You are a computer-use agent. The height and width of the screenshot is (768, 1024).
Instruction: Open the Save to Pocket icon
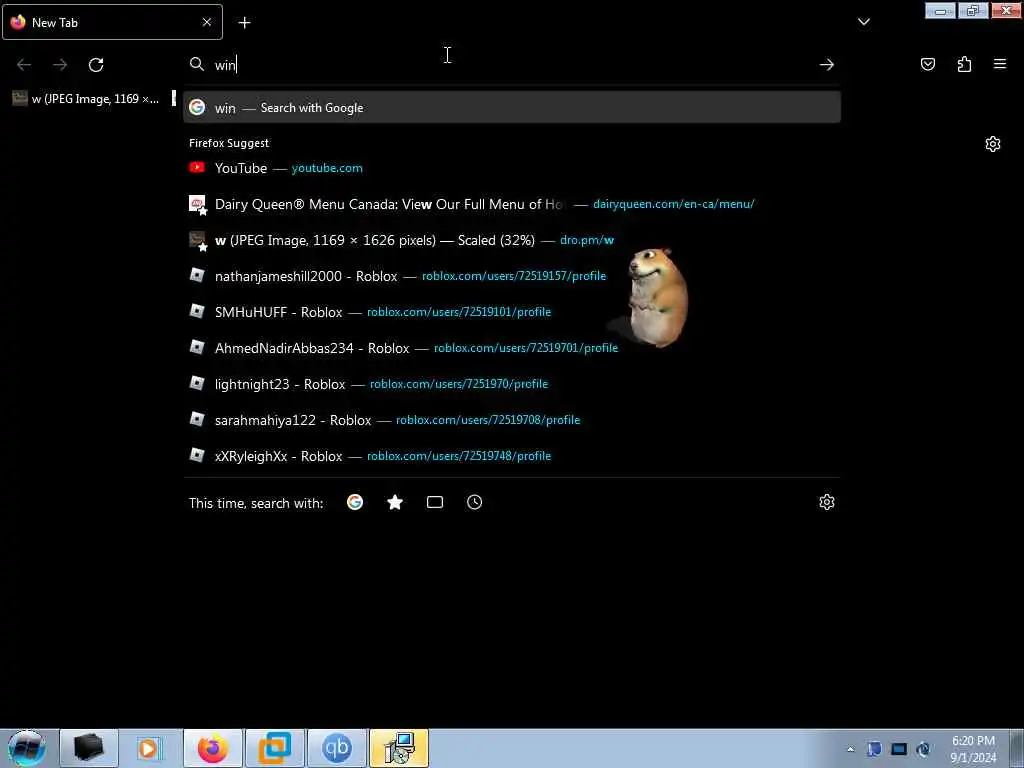coord(927,64)
